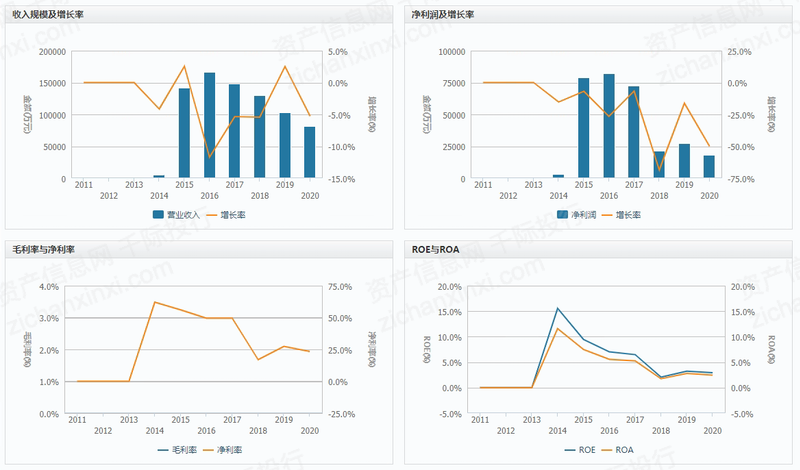Screen dimensions: 800x470
Task: Click the -15.0% axis label in revenue chart
Action: pos(341,179)
